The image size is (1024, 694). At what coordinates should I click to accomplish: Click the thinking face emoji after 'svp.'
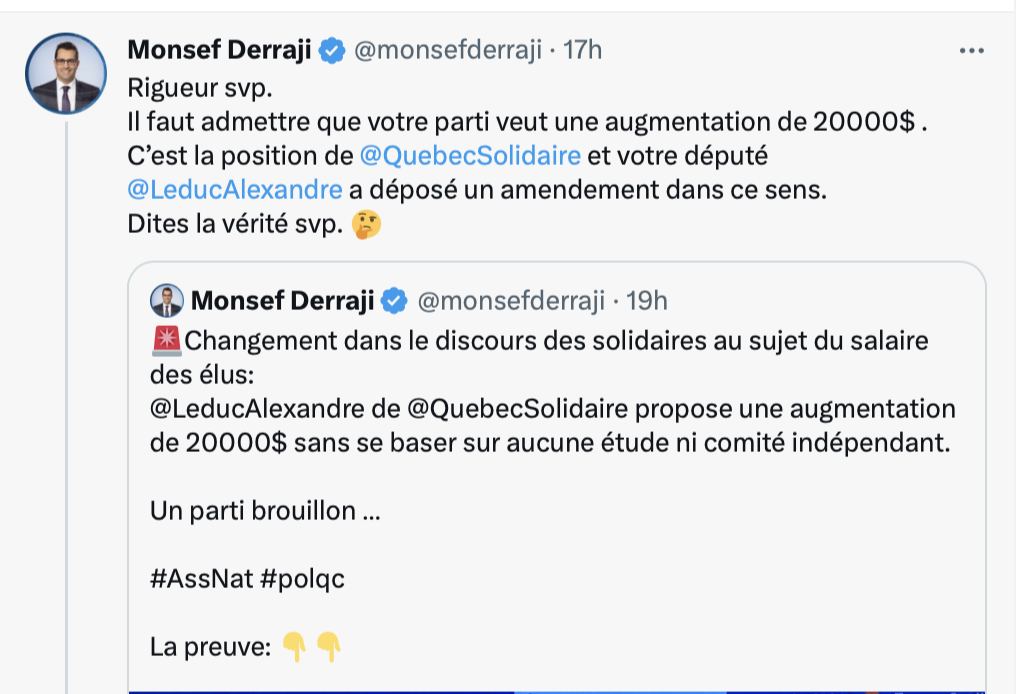click(368, 225)
